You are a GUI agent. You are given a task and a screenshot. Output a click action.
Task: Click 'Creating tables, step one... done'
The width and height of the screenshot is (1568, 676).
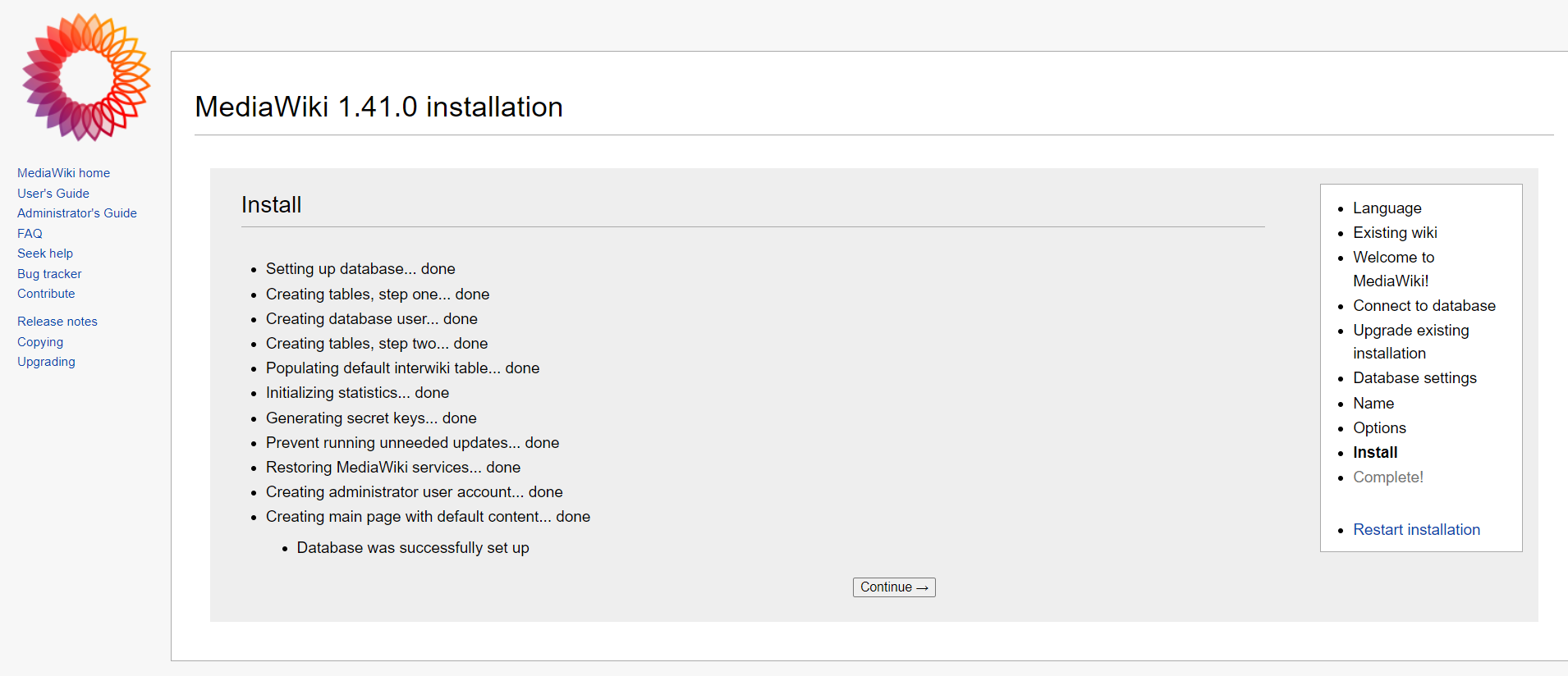tap(378, 295)
